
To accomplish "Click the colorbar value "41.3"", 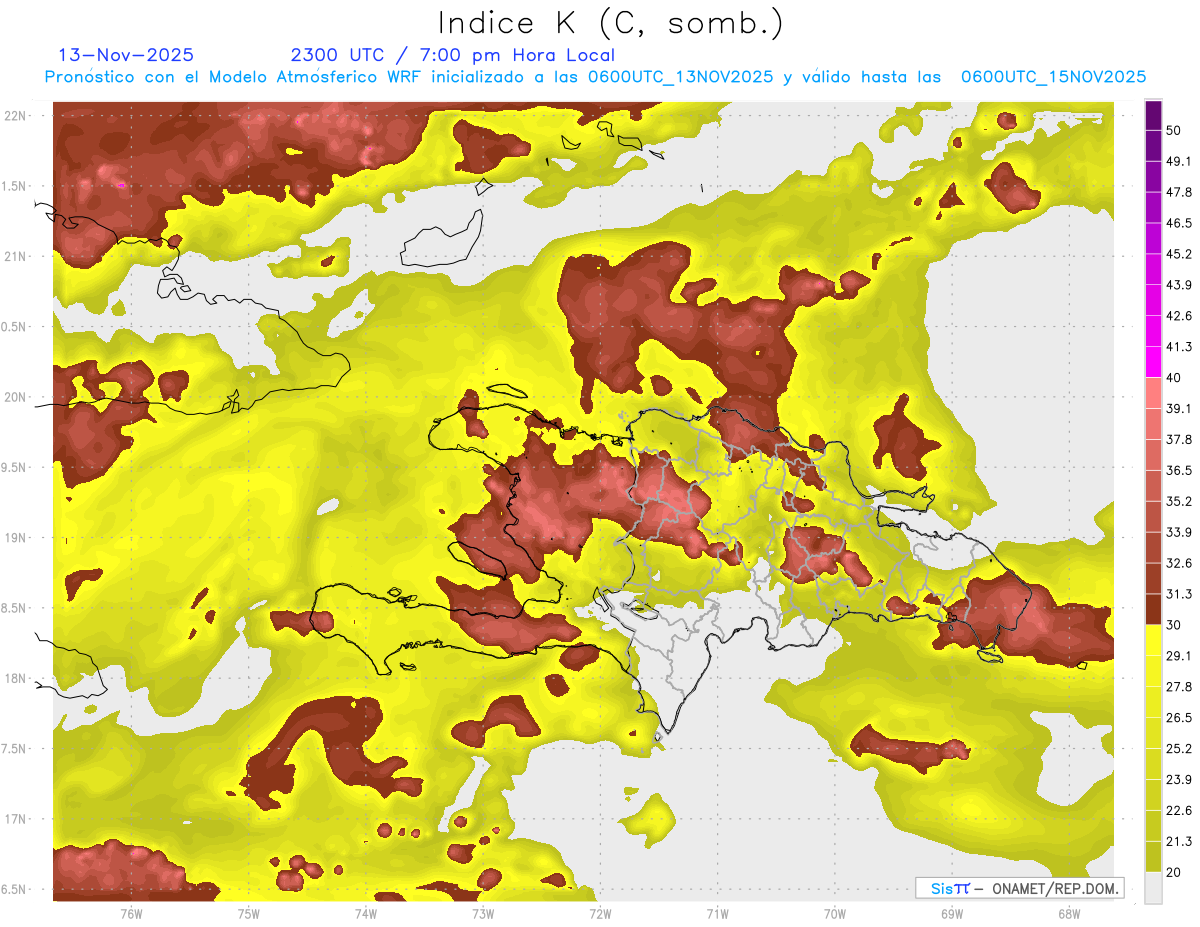I will 1179,347.
